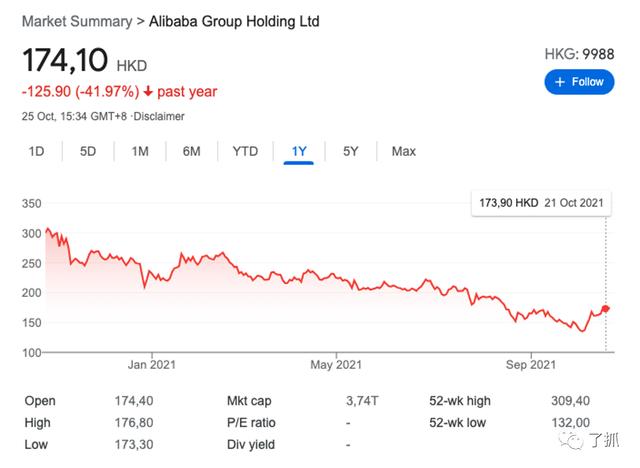Screen dimensions: 640x468
Task: Click the red end-point dot on chart
Action: (x=605, y=308)
